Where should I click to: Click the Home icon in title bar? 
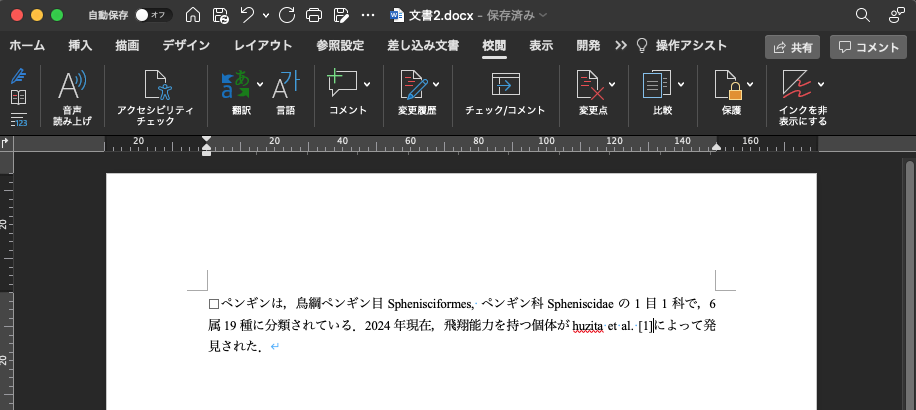pyautogui.click(x=193, y=15)
